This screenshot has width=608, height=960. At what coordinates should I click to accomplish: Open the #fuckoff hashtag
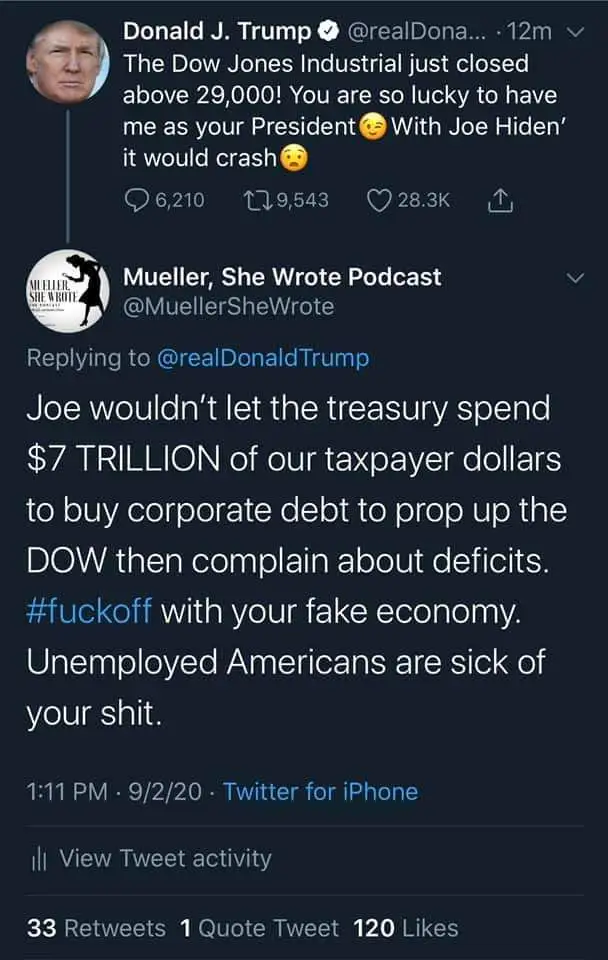coord(89,611)
